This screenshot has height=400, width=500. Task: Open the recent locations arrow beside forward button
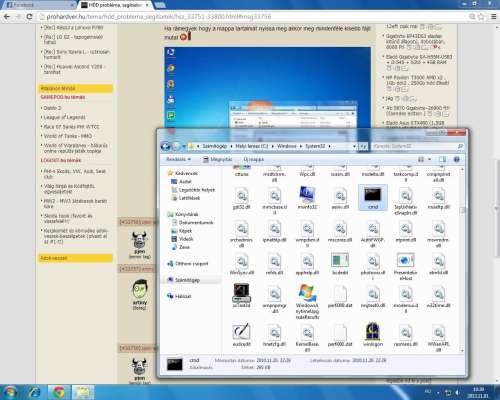point(184,146)
